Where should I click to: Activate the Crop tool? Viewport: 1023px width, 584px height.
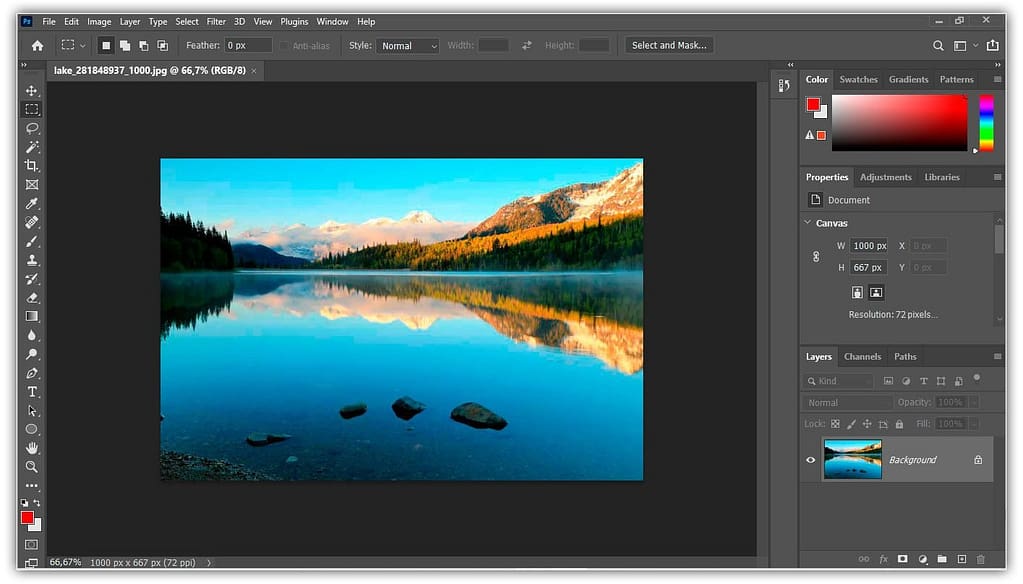coord(31,166)
